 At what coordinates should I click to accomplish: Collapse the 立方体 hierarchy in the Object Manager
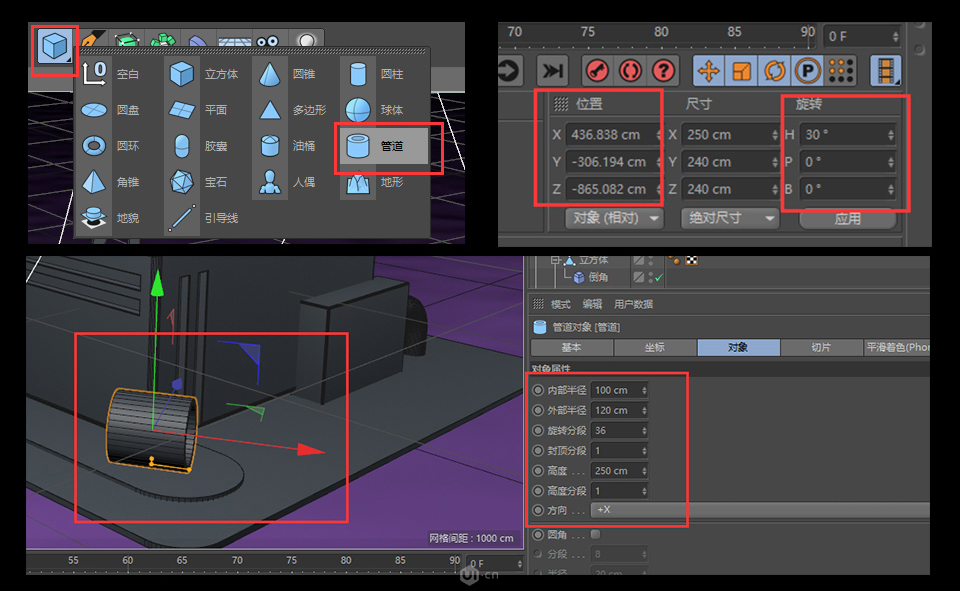click(x=555, y=261)
